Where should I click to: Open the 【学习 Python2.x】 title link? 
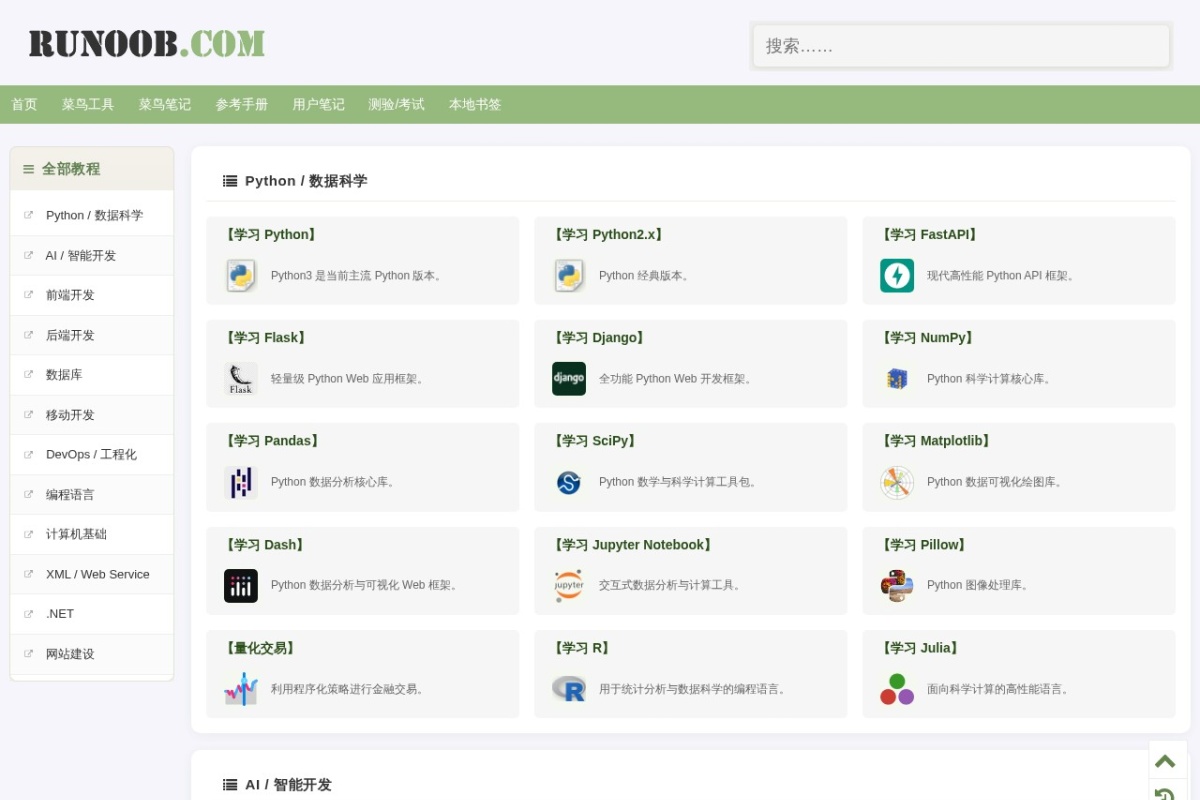[608, 235]
